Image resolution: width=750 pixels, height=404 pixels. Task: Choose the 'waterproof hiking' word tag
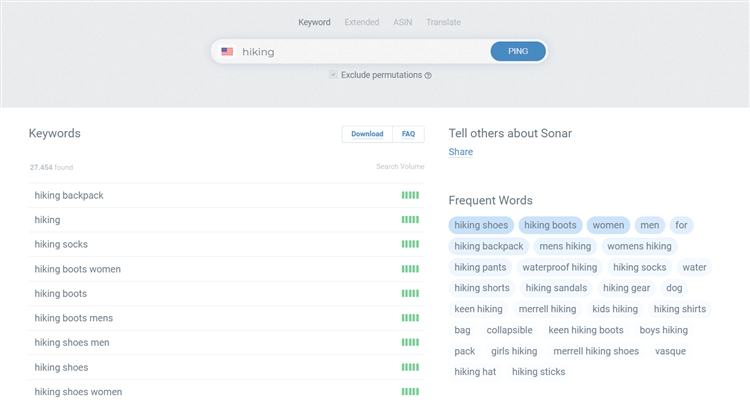coord(559,267)
